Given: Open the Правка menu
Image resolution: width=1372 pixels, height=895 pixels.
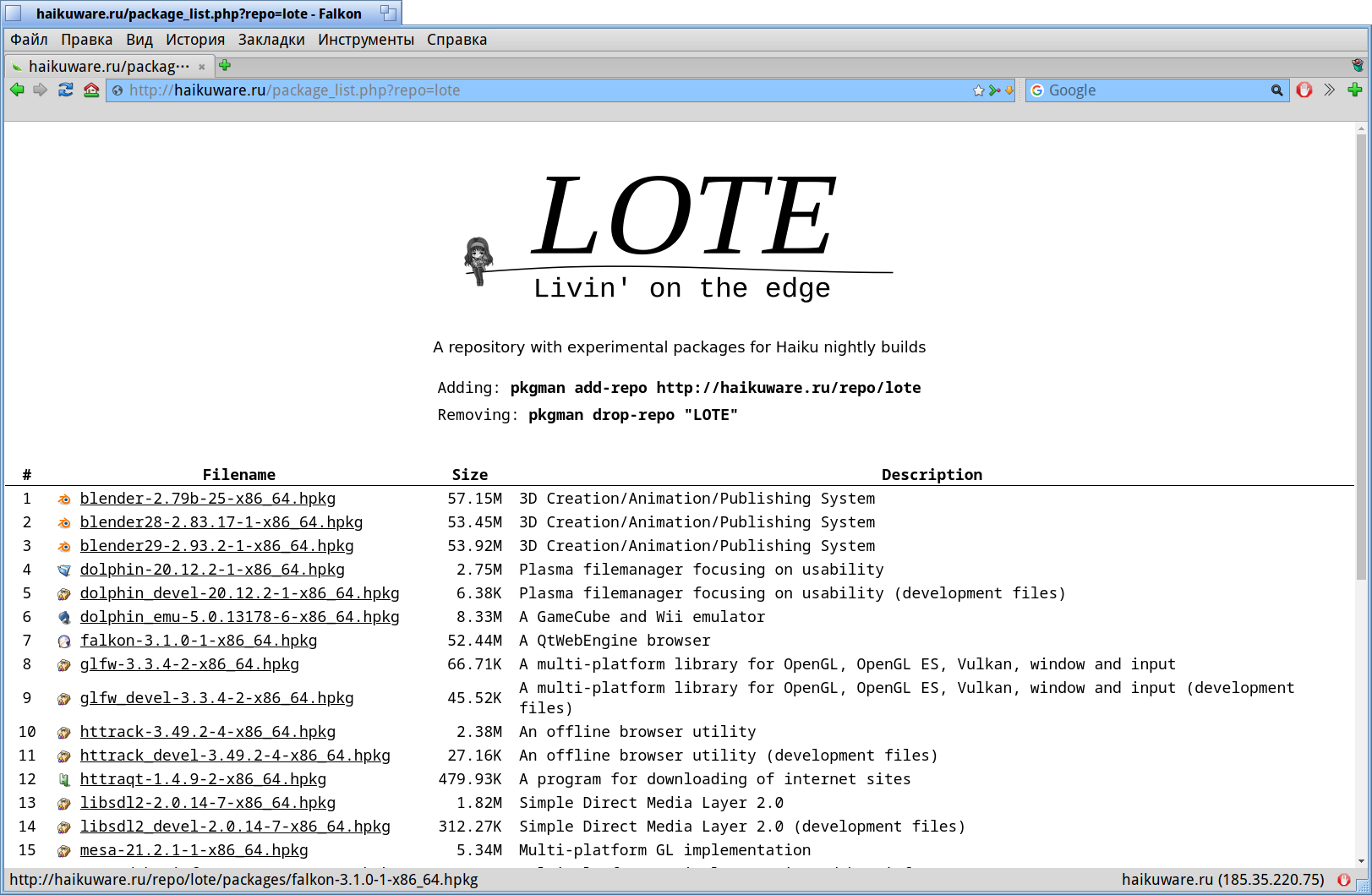Looking at the screenshot, I should click(x=86, y=40).
